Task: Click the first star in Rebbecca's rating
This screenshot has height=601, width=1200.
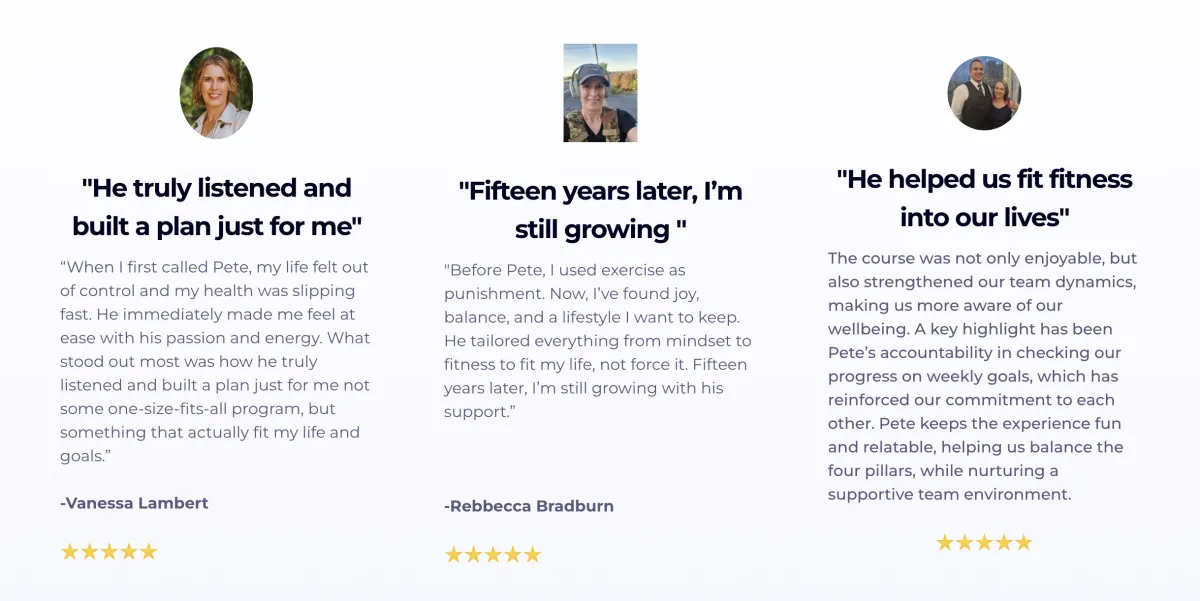Action: point(454,554)
